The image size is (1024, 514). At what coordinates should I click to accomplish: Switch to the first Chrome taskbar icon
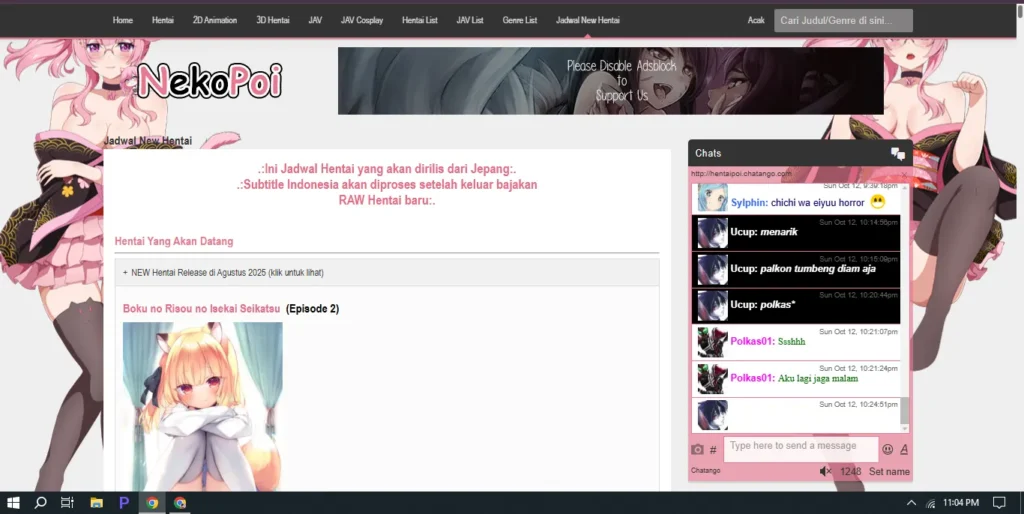coord(152,502)
